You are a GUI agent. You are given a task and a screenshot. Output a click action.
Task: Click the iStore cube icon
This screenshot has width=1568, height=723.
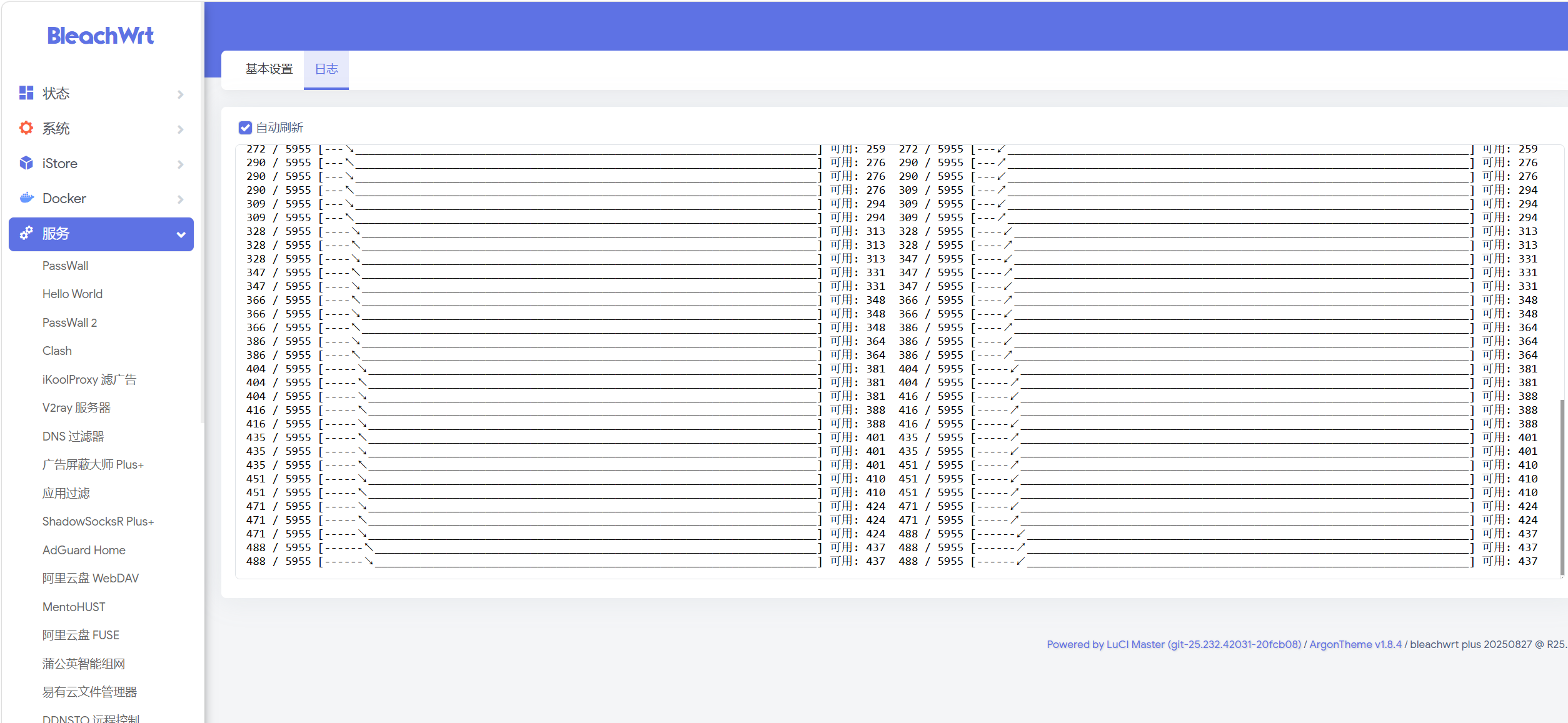click(x=26, y=163)
